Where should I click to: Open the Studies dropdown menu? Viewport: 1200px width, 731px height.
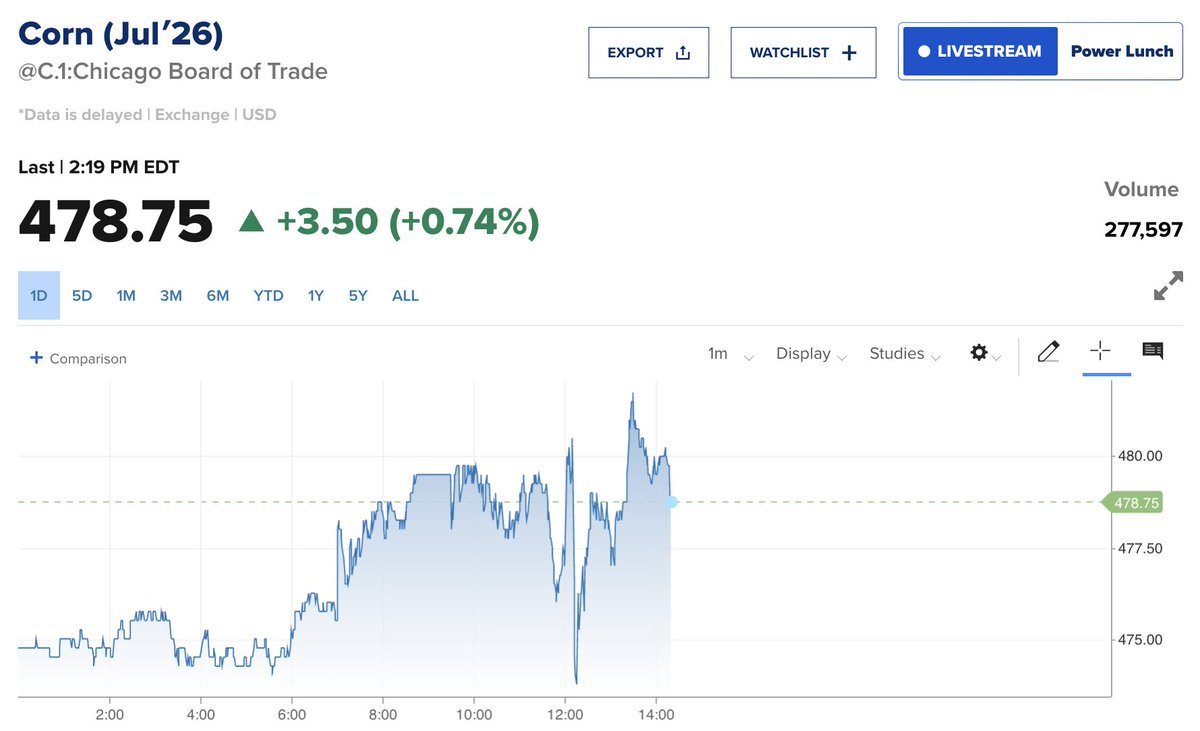point(905,354)
